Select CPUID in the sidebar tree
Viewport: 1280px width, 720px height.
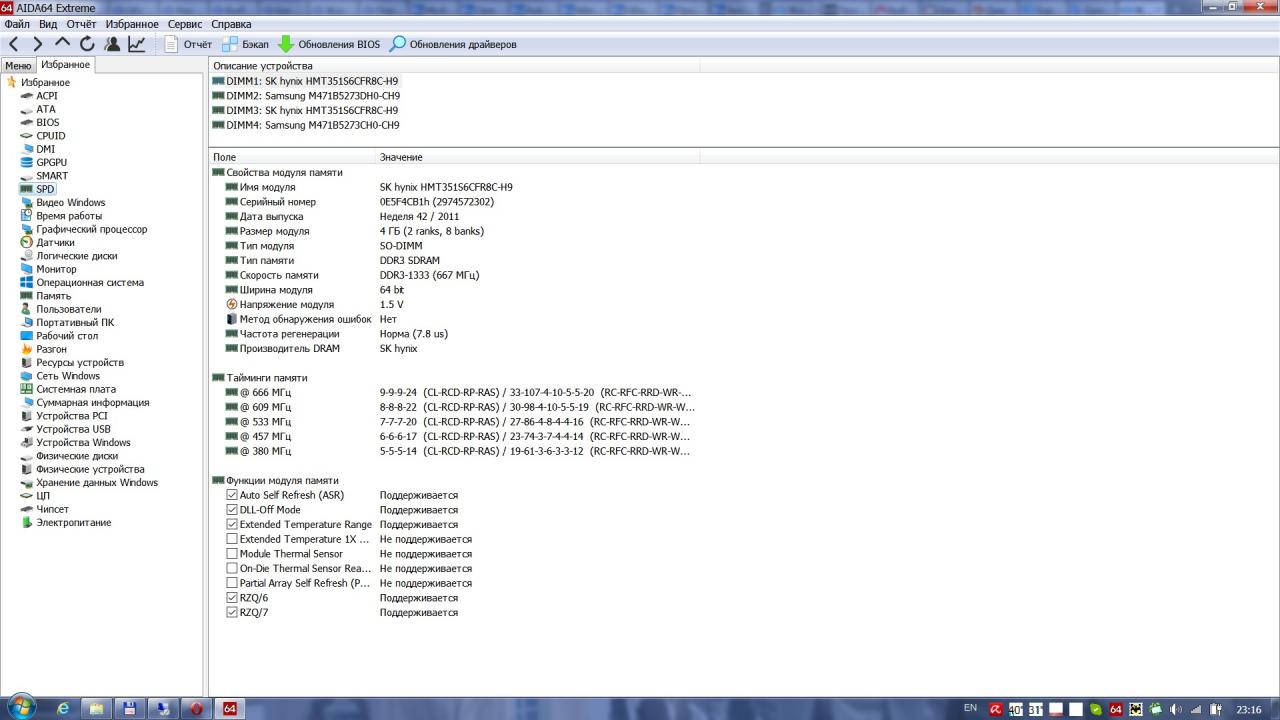[x=50, y=136]
